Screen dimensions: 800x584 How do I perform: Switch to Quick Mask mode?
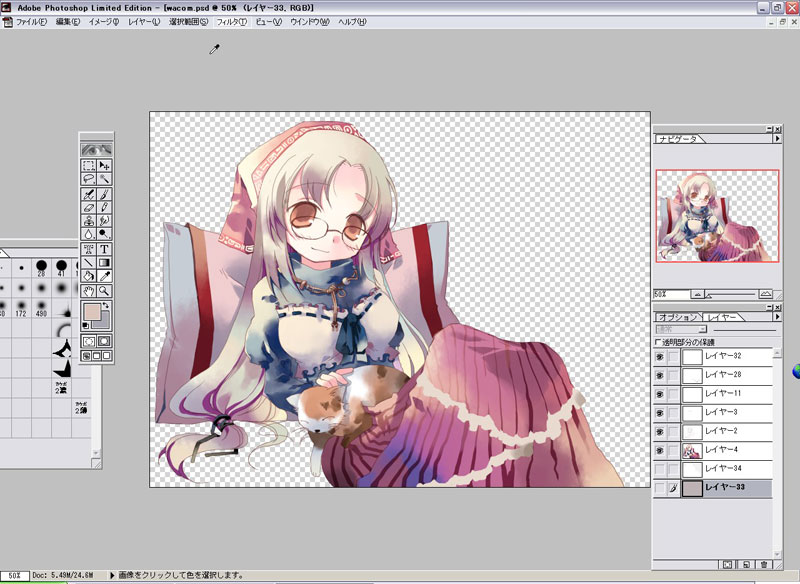point(104,341)
